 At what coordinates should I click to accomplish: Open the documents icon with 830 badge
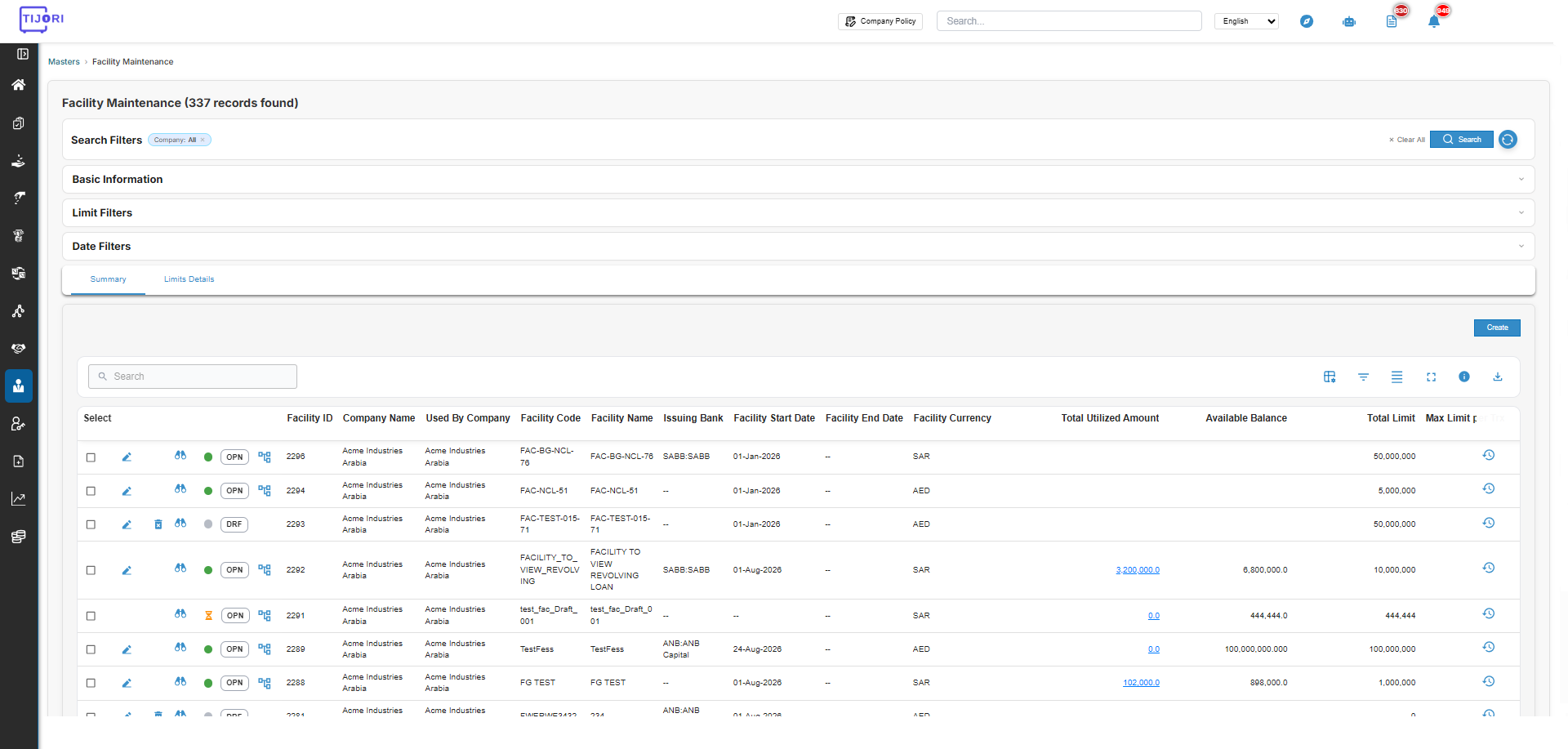[1392, 21]
